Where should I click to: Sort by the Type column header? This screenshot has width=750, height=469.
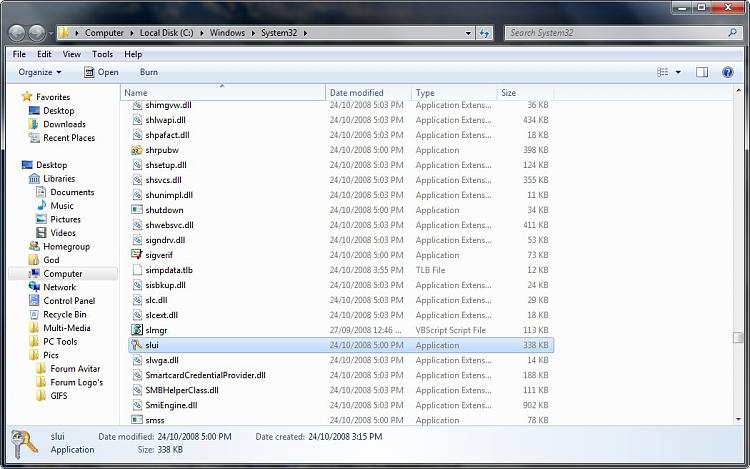tap(454, 93)
